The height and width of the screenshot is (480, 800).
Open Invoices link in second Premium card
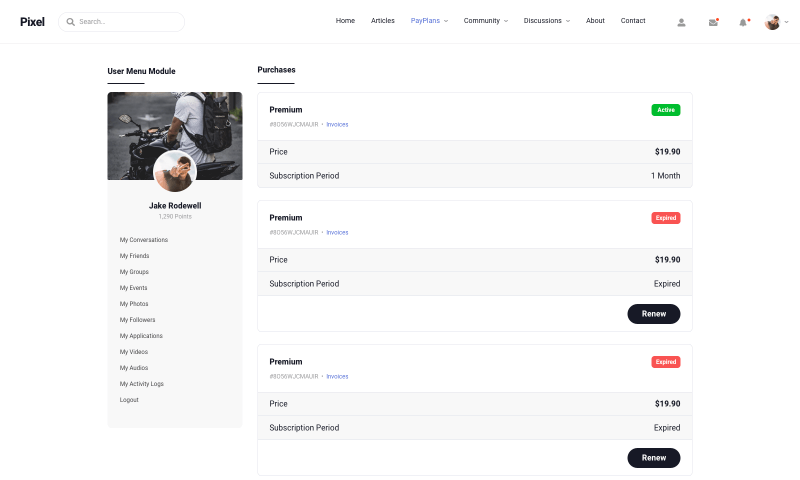tap(337, 233)
